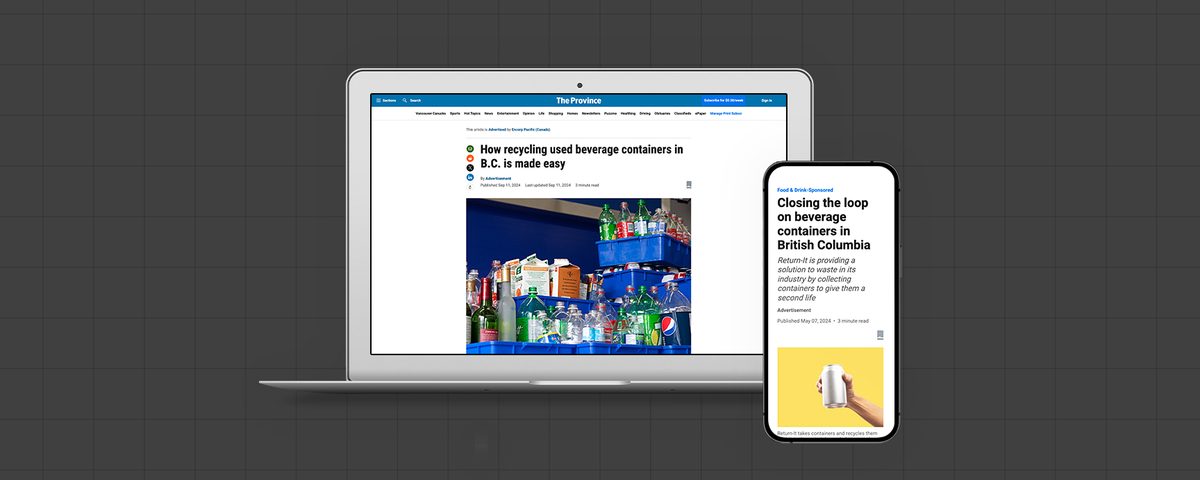Click the hand holding a can image on the phone
This screenshot has width=1200, height=480.
(x=830, y=388)
